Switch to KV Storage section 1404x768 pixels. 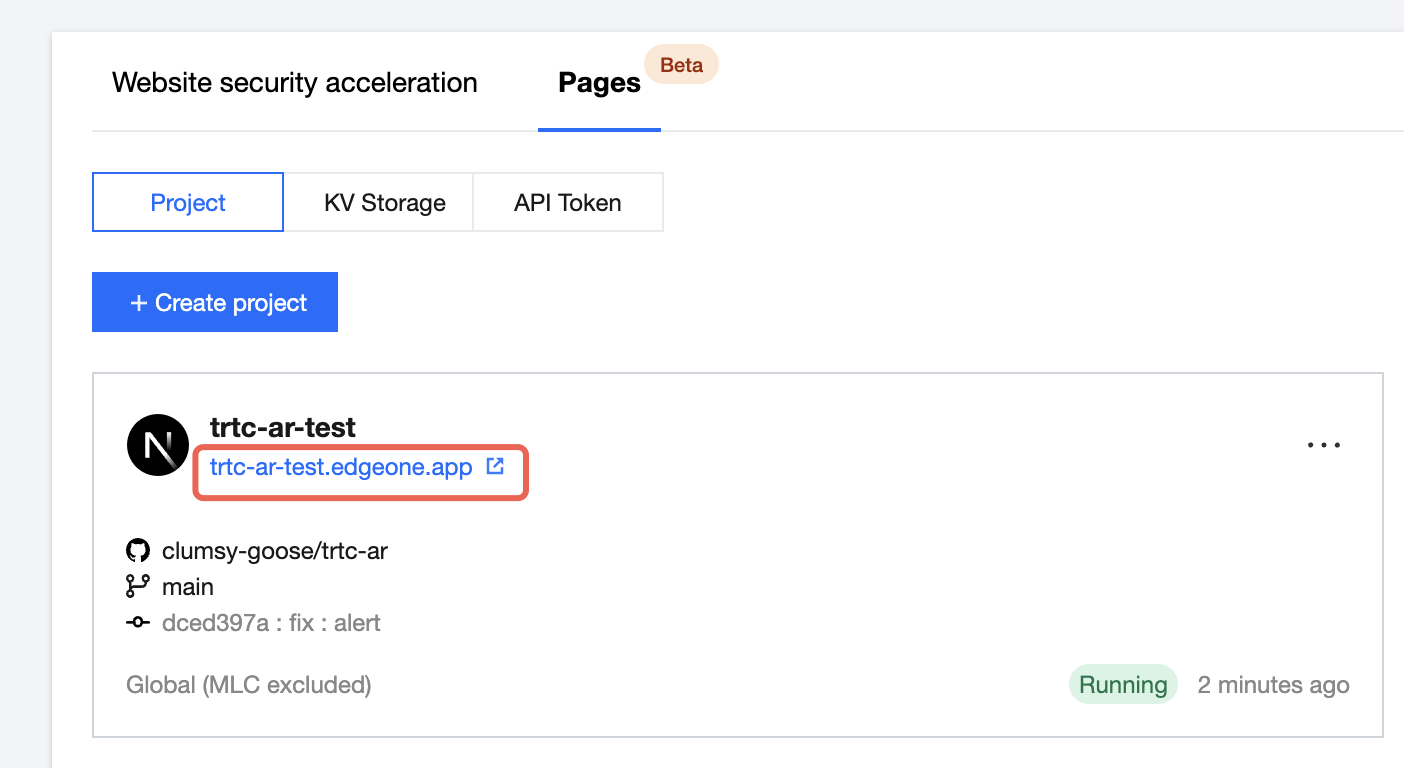tap(384, 203)
